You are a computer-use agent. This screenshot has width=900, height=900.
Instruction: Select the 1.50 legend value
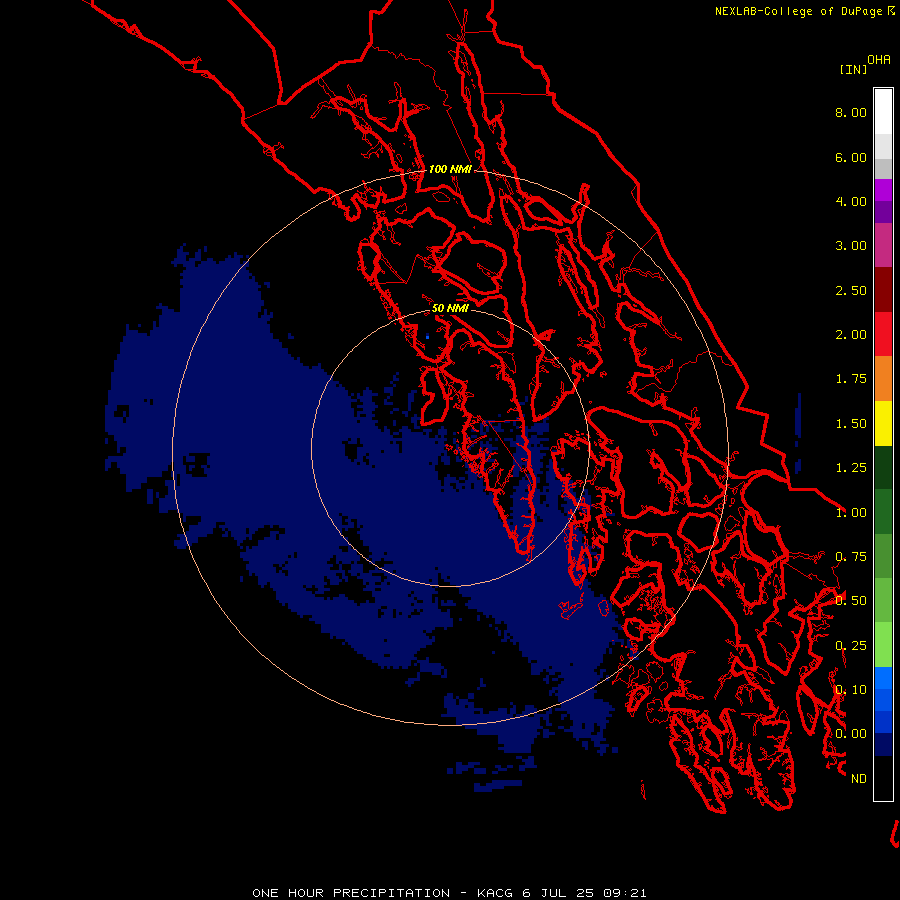pos(851,424)
